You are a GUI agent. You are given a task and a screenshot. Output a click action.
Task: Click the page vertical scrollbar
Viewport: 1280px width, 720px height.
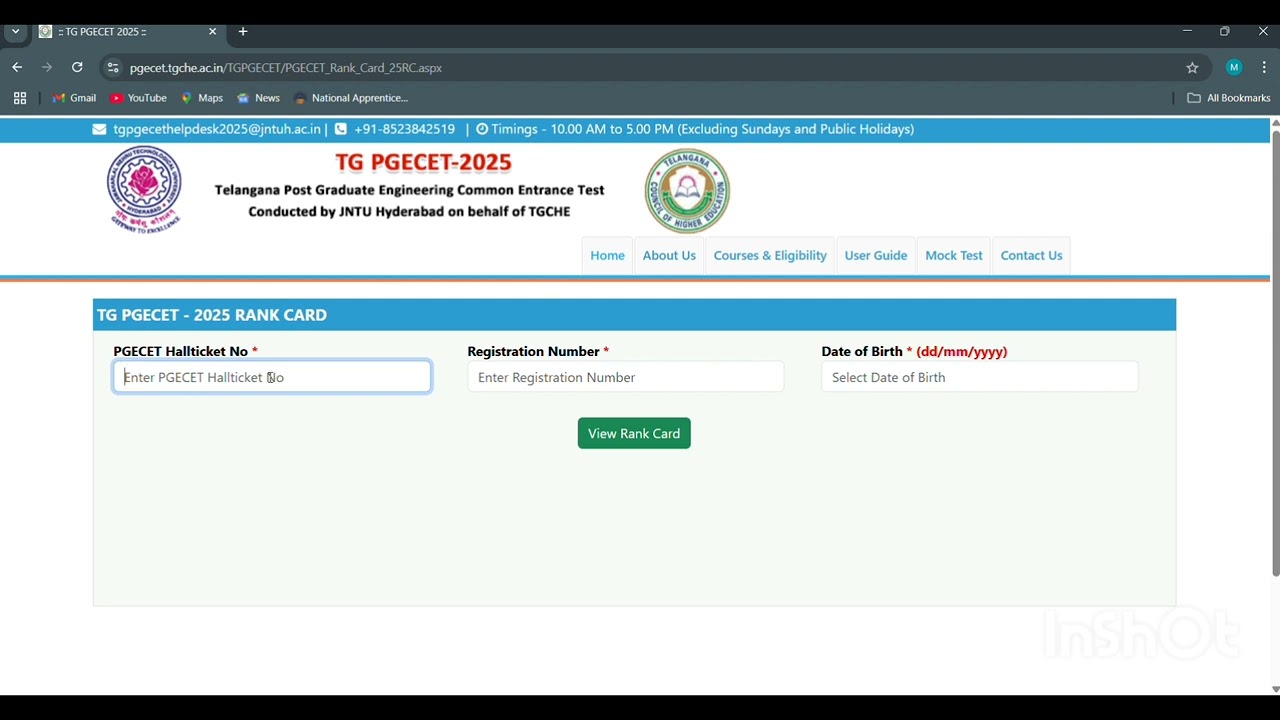[x=1275, y=353]
